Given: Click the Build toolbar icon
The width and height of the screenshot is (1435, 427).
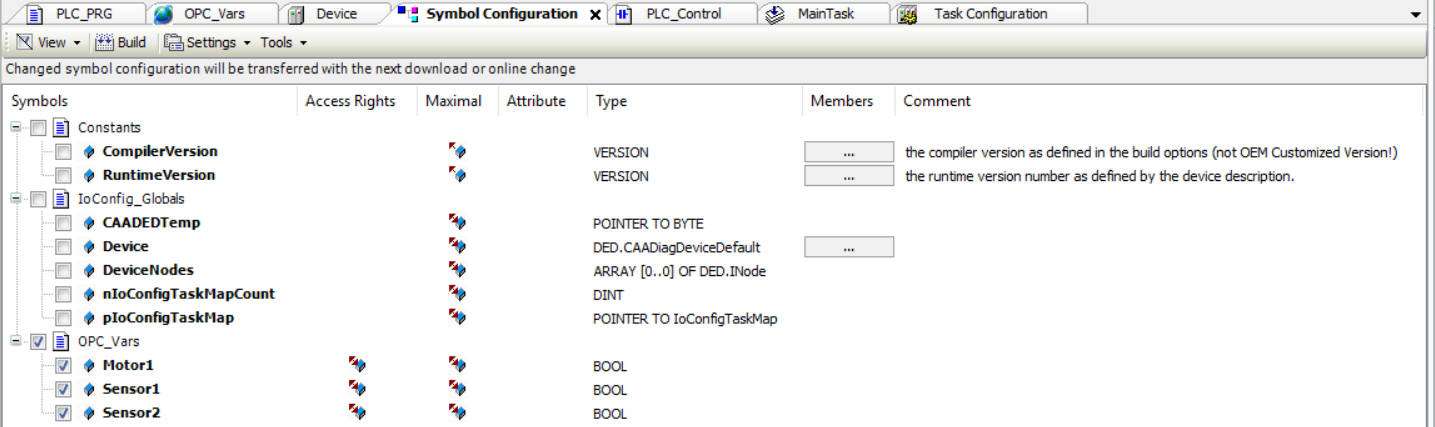Looking at the screenshot, I should click(105, 43).
